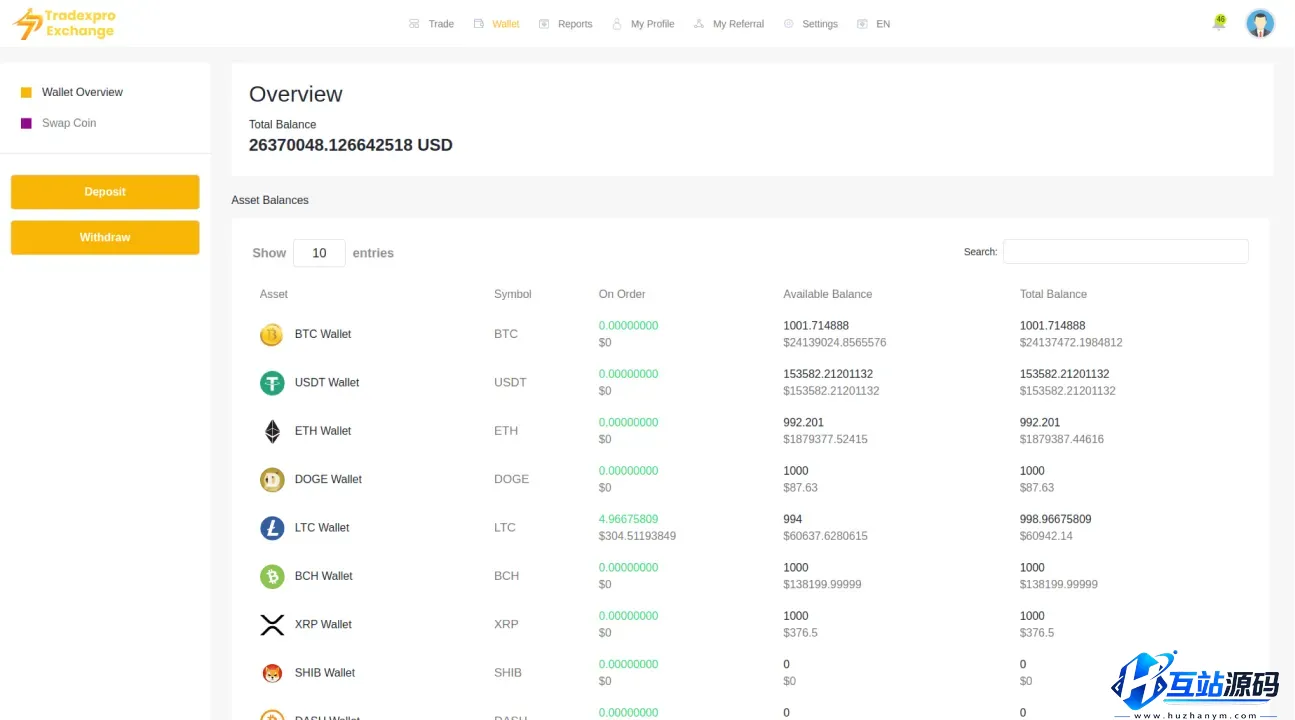
Task: Click the yellow Wallet Overview square icon
Action: point(27,92)
